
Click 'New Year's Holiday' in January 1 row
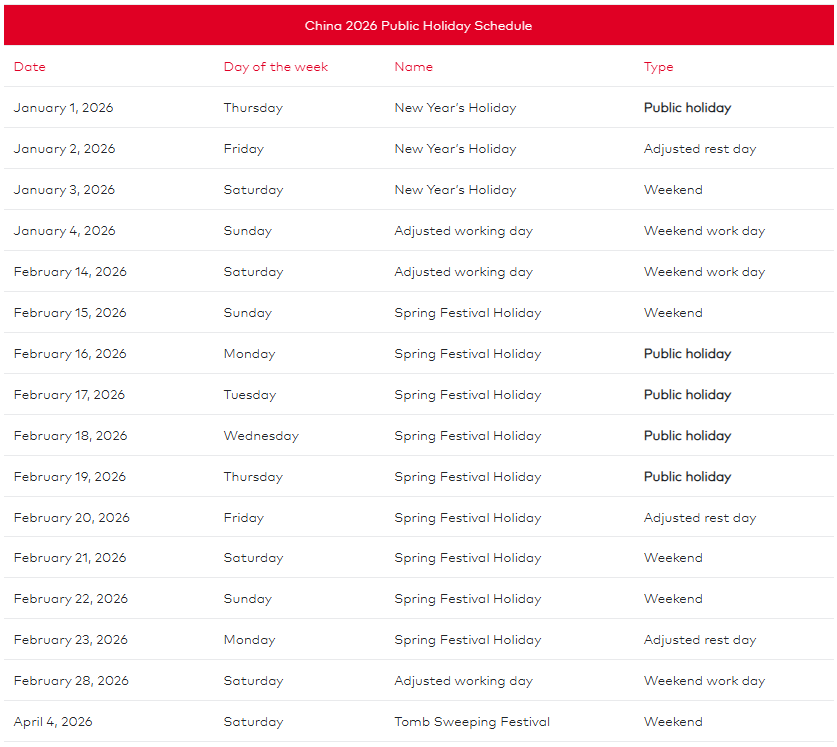click(455, 108)
